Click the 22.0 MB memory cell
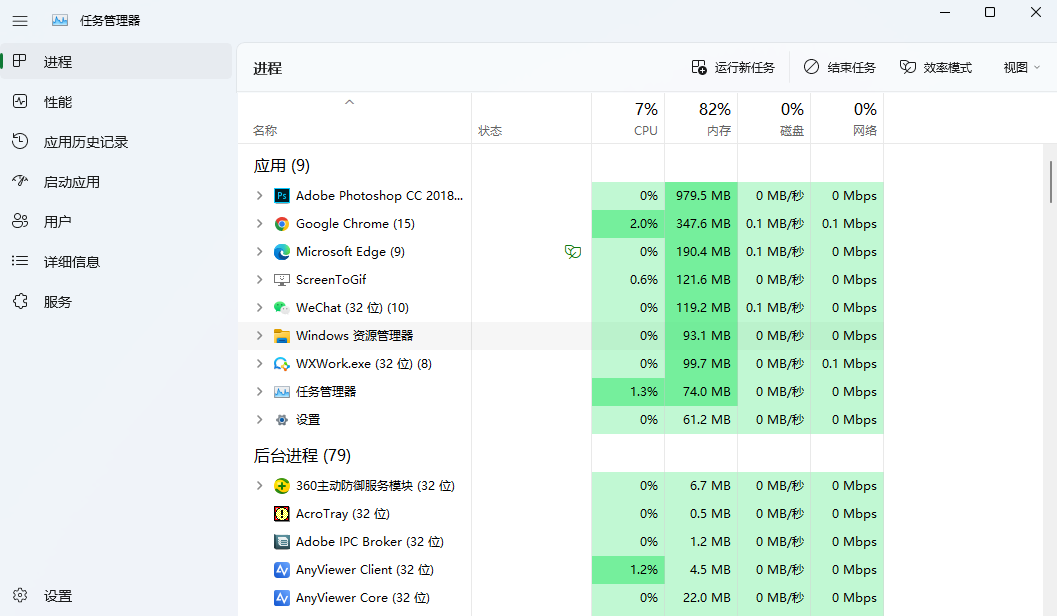The height and width of the screenshot is (616, 1057). (701, 598)
